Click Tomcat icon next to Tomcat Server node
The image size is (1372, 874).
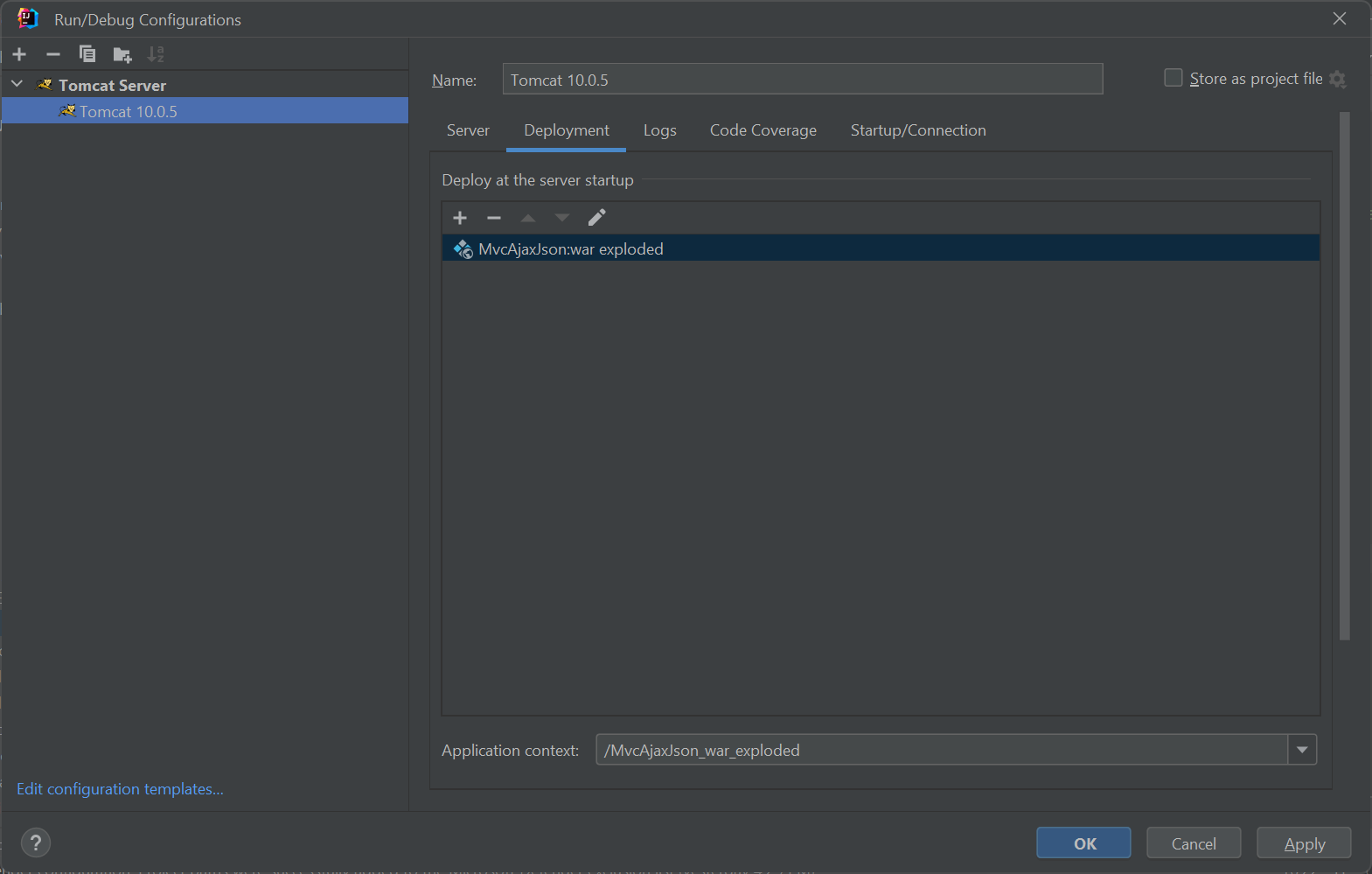click(x=45, y=85)
